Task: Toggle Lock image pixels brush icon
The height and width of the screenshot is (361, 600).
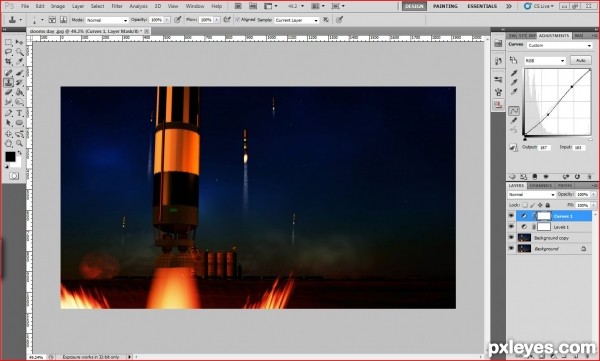Action: coord(533,205)
